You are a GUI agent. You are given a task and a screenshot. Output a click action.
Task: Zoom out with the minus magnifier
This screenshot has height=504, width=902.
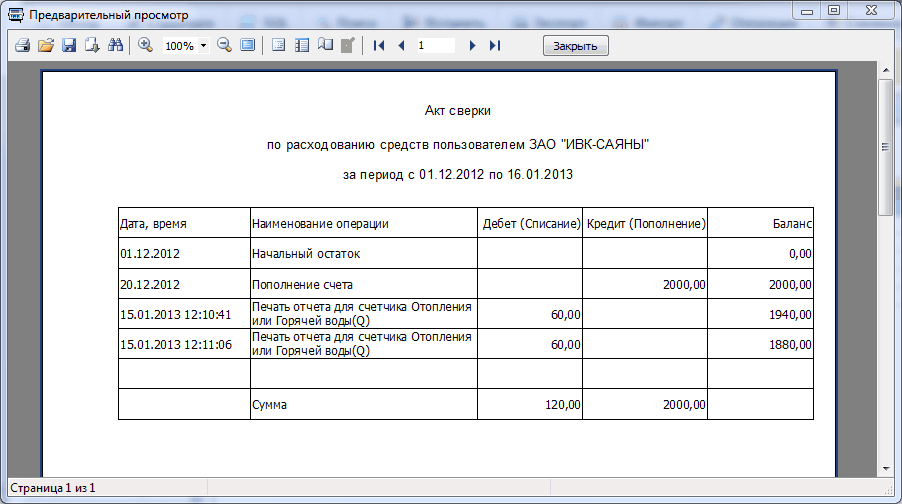point(224,45)
